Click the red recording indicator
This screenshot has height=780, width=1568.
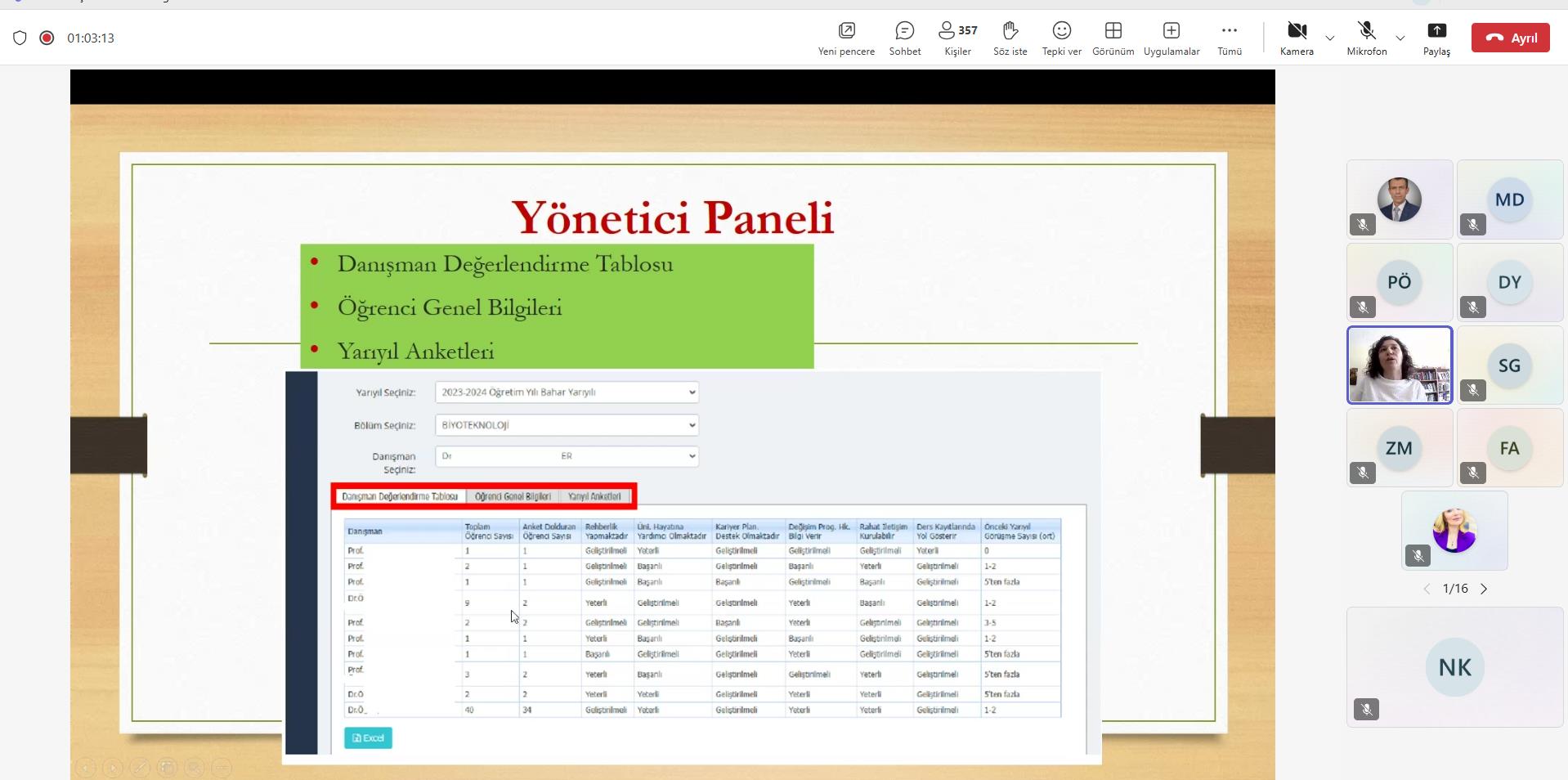tap(47, 38)
